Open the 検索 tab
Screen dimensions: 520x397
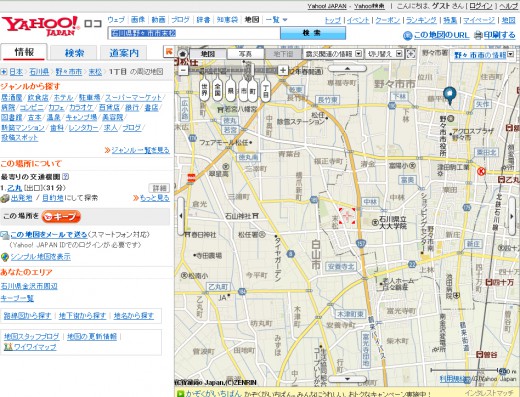(x=74, y=53)
